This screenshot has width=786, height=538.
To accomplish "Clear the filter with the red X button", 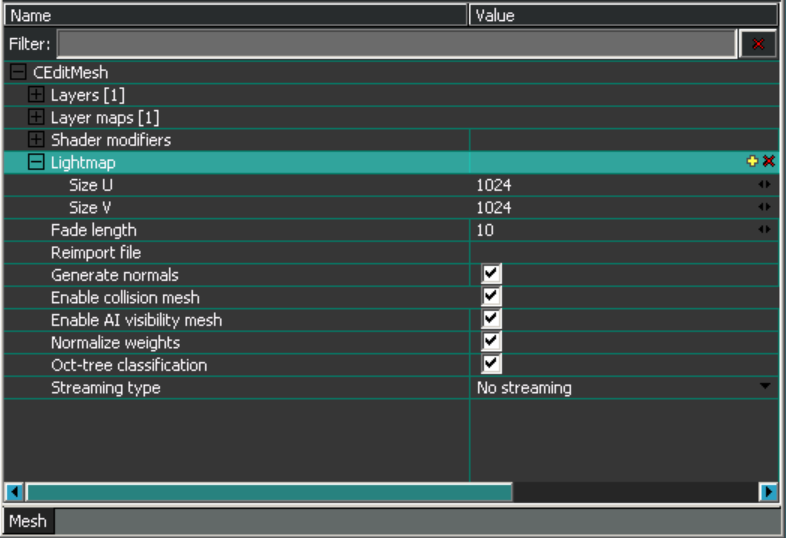I will click(x=758, y=44).
